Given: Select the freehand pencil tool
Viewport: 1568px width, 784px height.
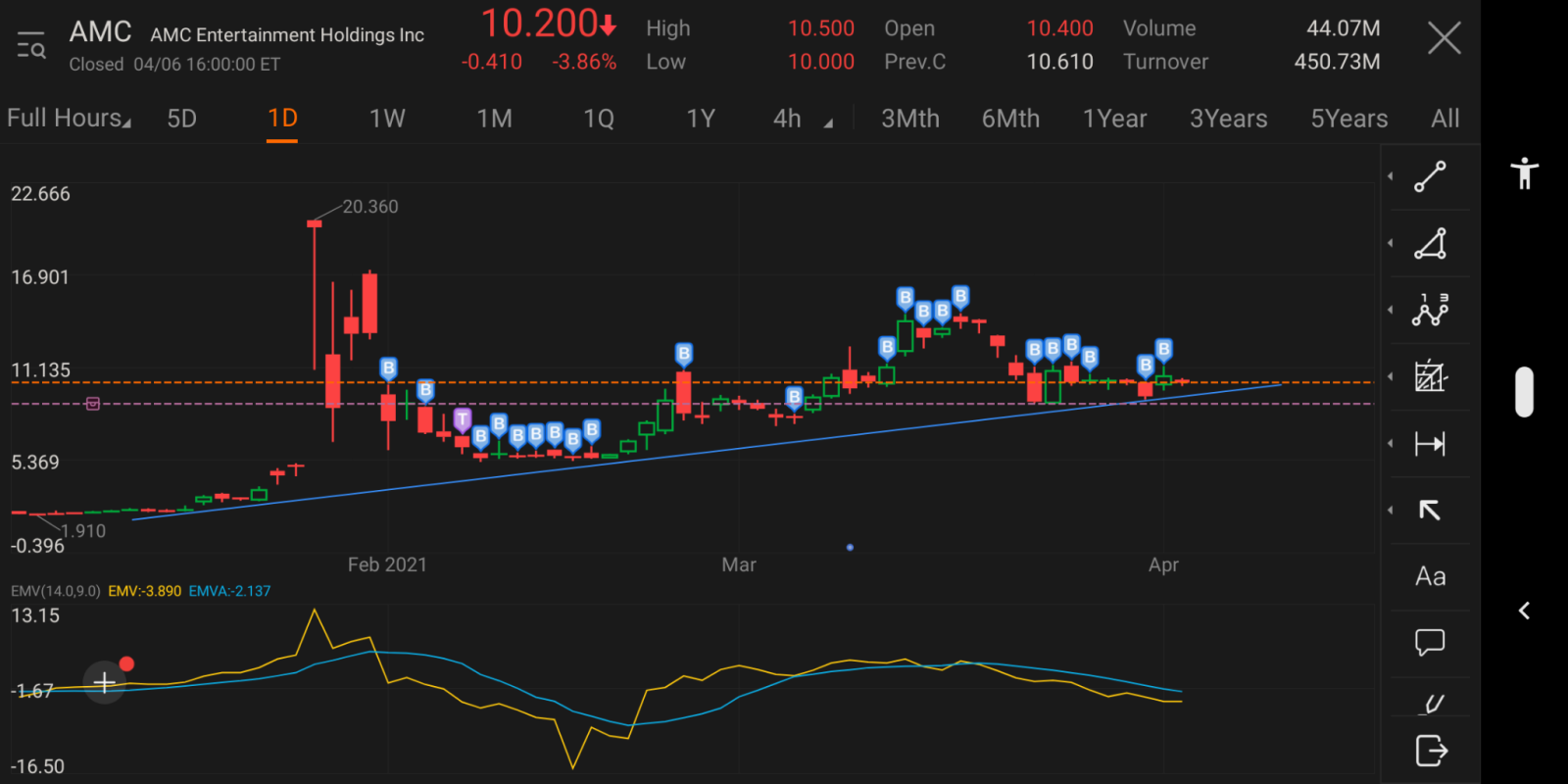Looking at the screenshot, I should pos(1433,704).
